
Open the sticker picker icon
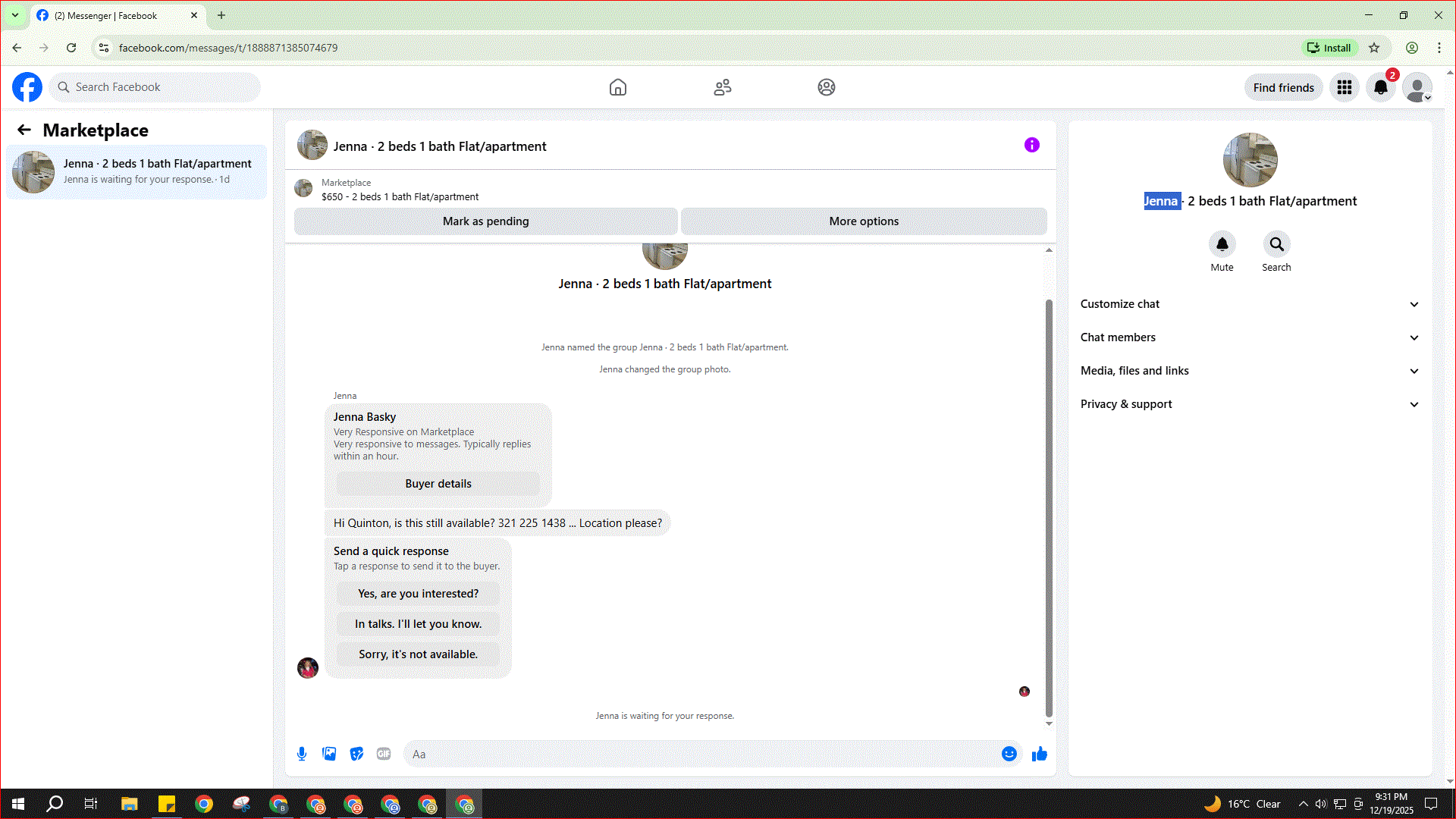[356, 754]
